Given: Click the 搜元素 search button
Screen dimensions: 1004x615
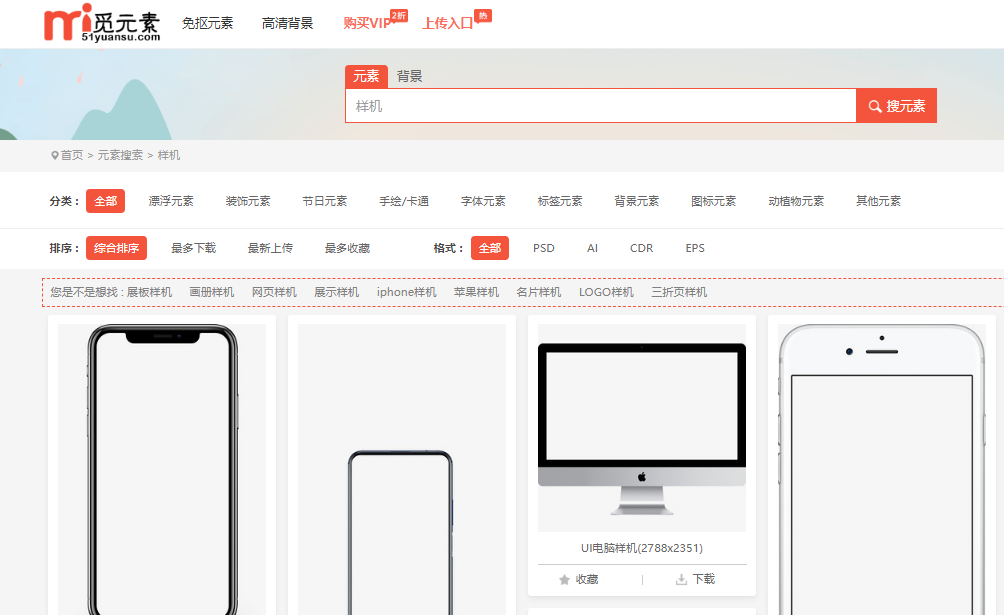Looking at the screenshot, I should pos(896,106).
